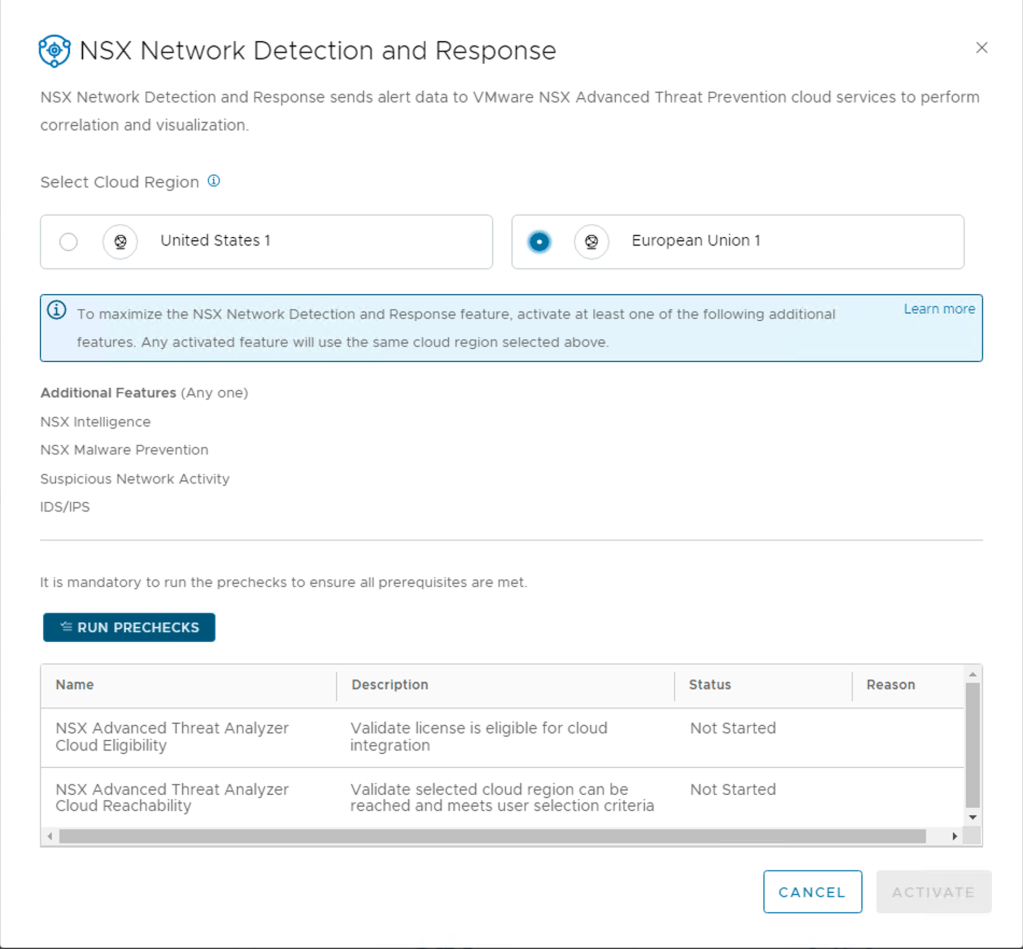Click the Cancel button

(x=811, y=892)
